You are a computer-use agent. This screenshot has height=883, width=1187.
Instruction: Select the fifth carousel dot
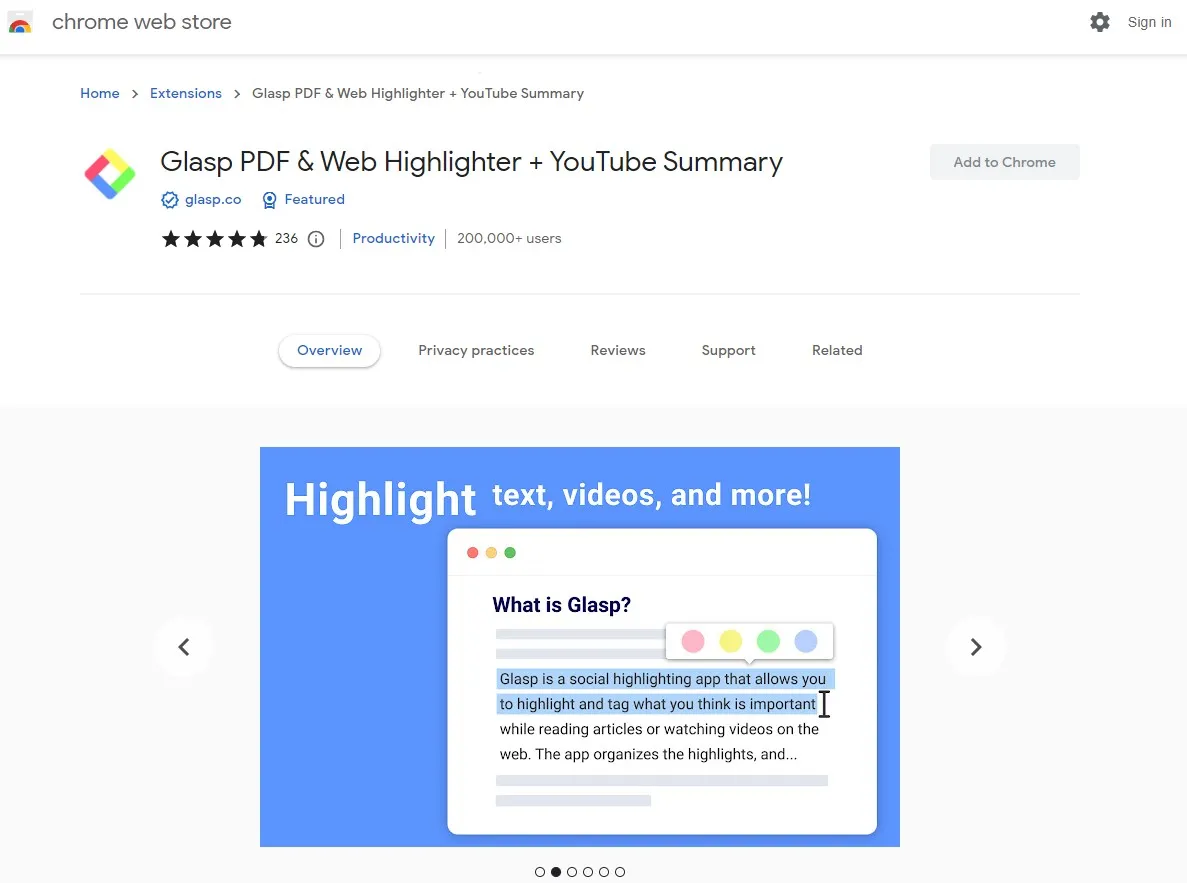[603, 872]
